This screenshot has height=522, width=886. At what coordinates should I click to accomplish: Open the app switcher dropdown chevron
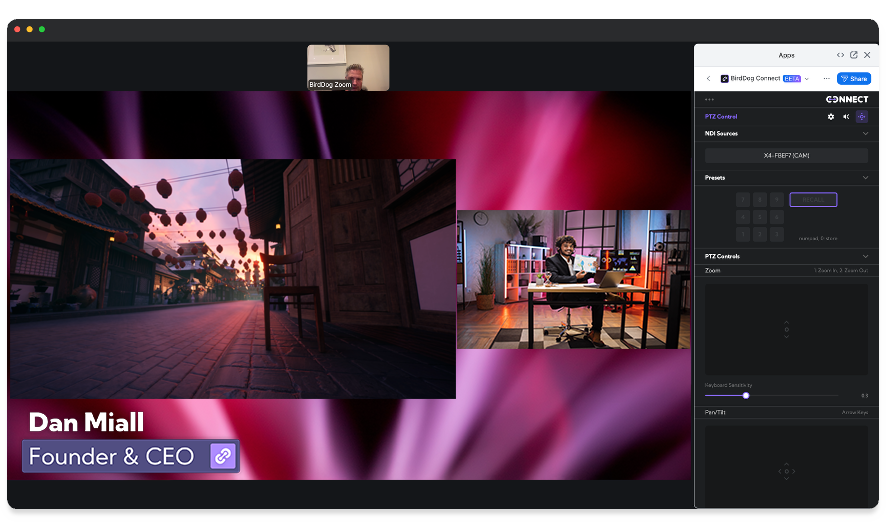pos(806,79)
